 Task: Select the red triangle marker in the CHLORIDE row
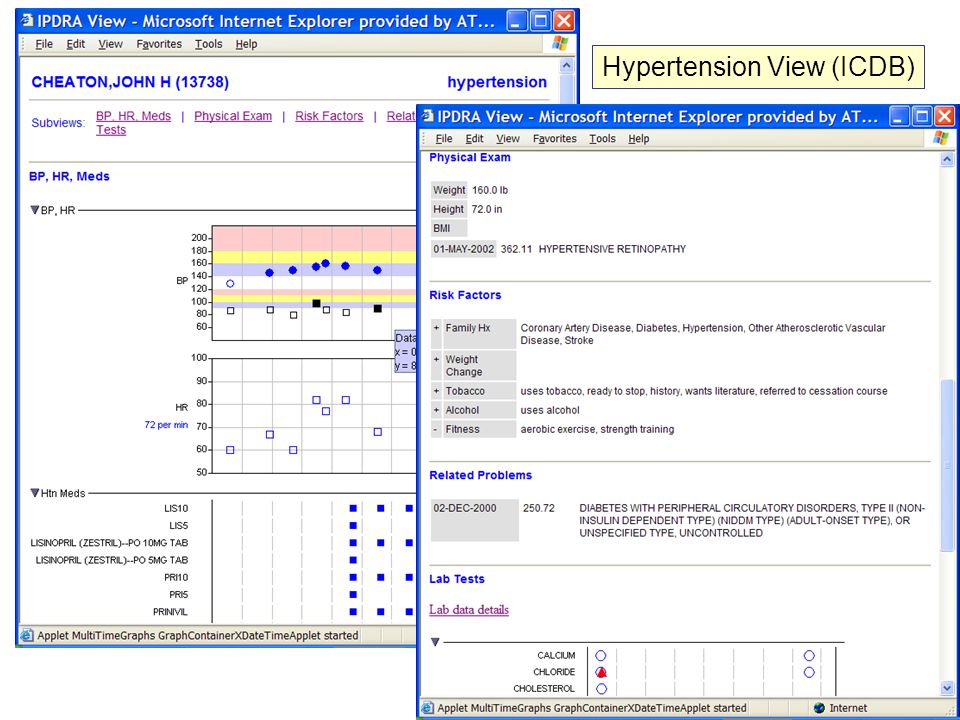pos(601,672)
